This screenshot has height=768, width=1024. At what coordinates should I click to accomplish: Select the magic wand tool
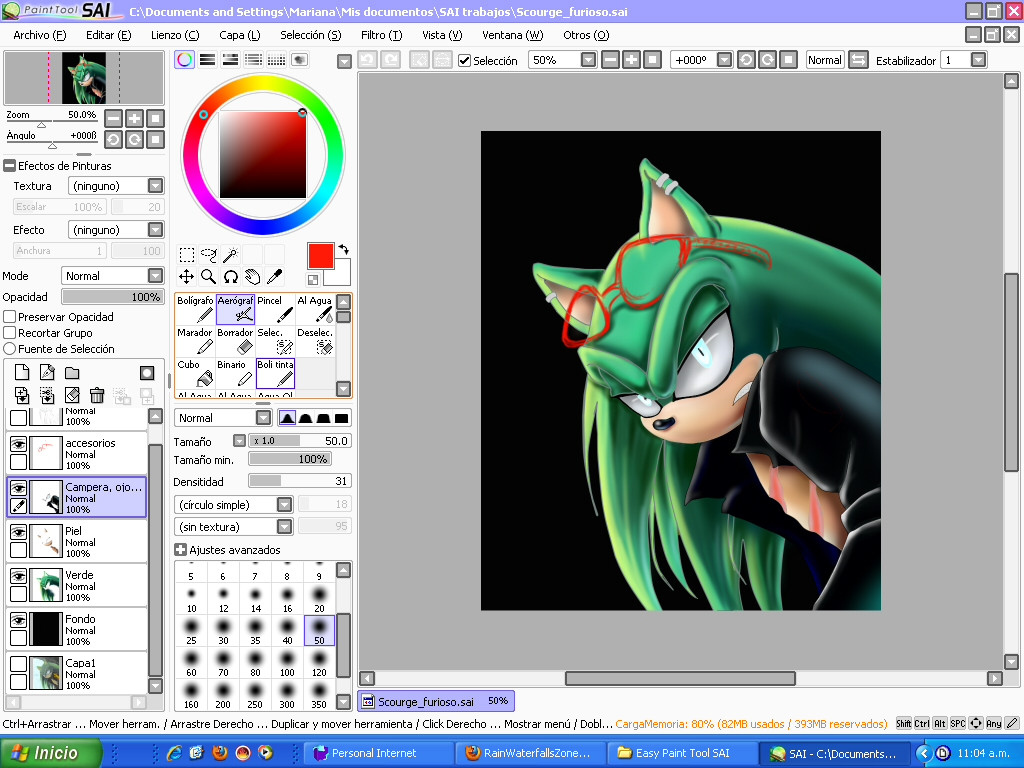231,255
